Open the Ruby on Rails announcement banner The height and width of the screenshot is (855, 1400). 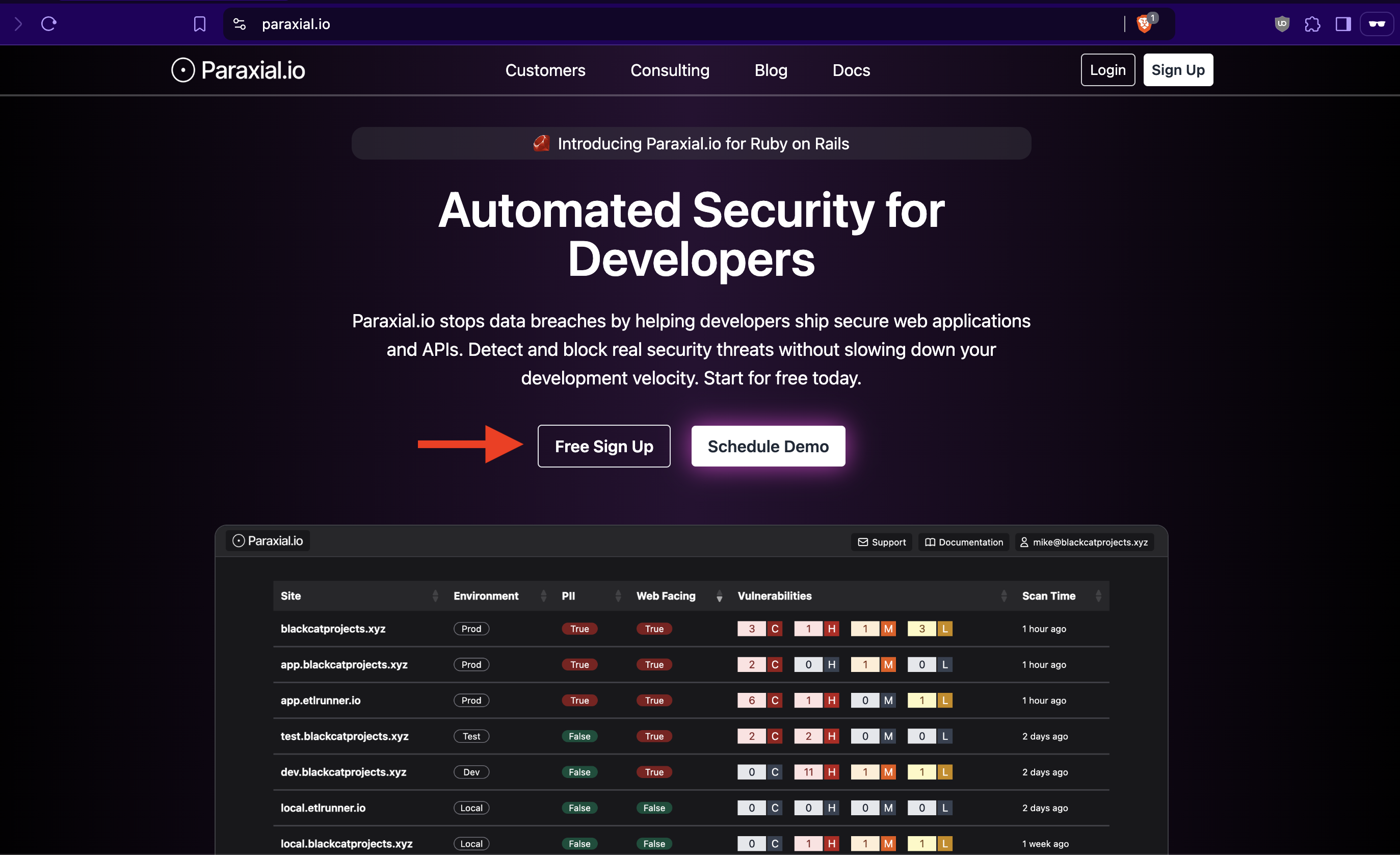(x=691, y=143)
